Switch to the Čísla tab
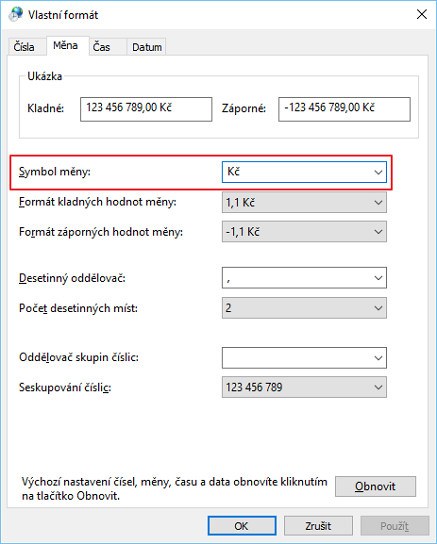Image resolution: width=437 pixels, height=544 pixels. click(x=24, y=47)
